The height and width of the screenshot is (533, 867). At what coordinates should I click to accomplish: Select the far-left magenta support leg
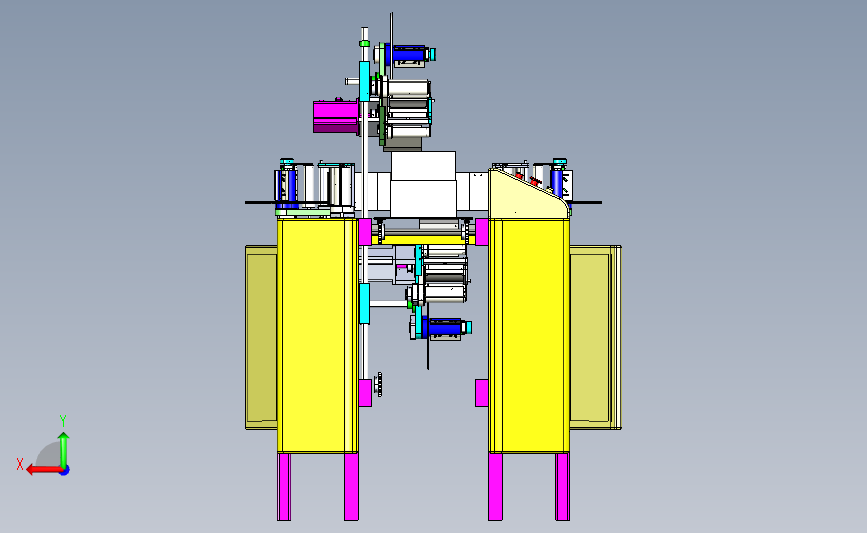click(x=284, y=487)
